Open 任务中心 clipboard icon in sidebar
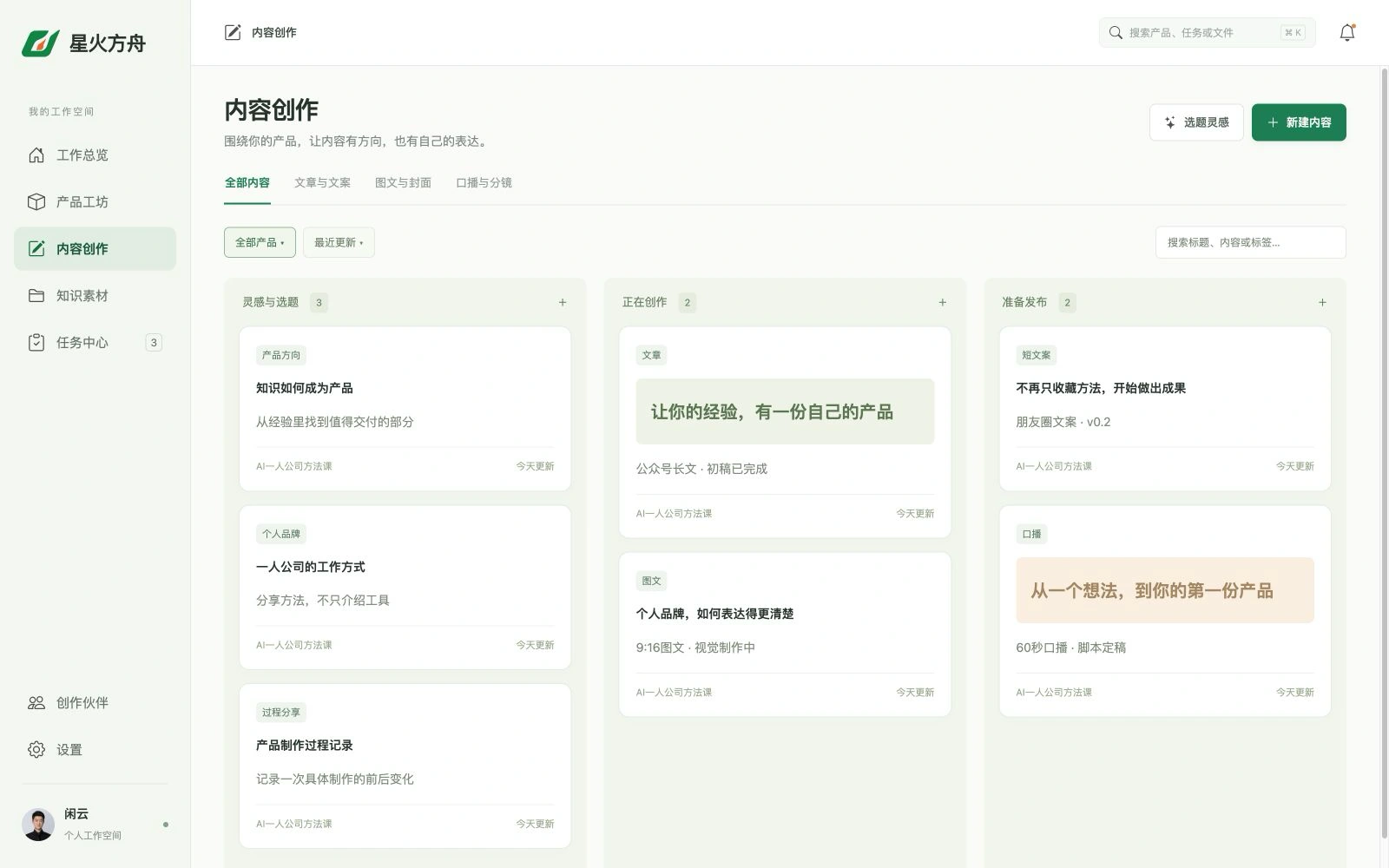The height and width of the screenshot is (868, 1389). click(x=36, y=343)
